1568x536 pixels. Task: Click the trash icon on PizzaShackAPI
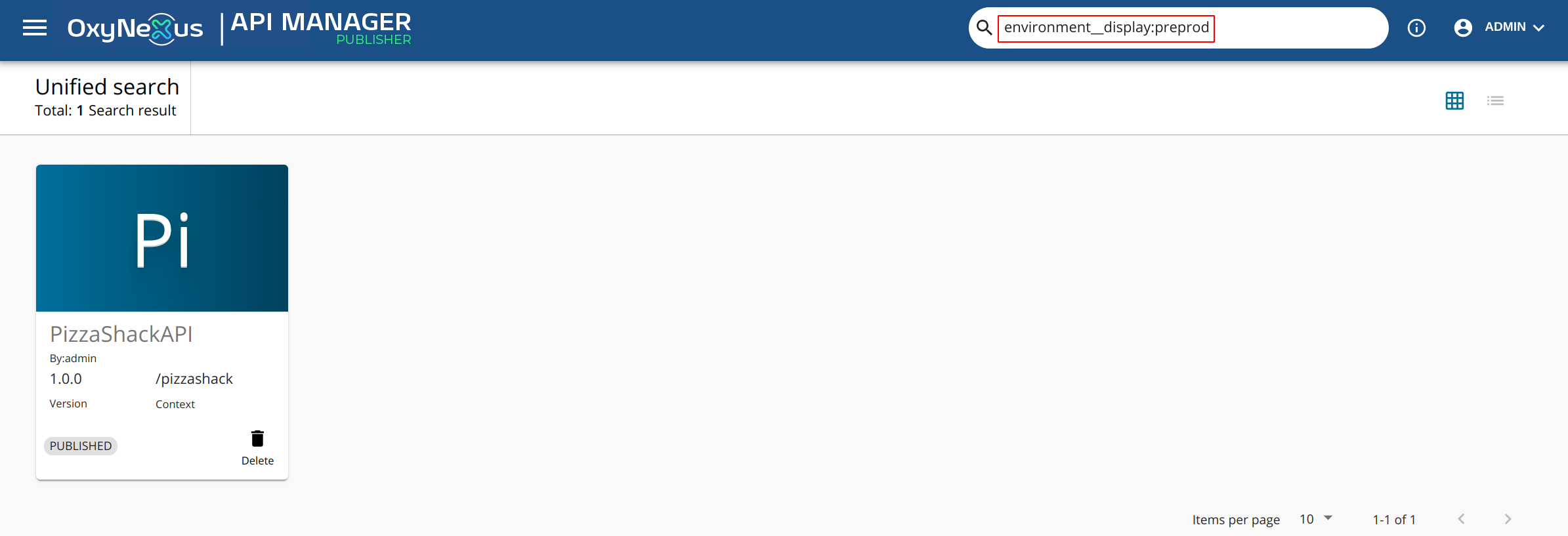click(257, 438)
